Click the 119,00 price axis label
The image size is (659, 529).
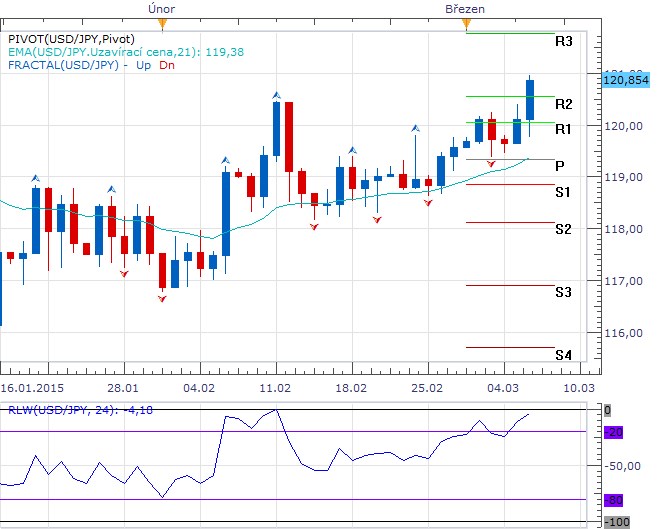[x=623, y=177]
